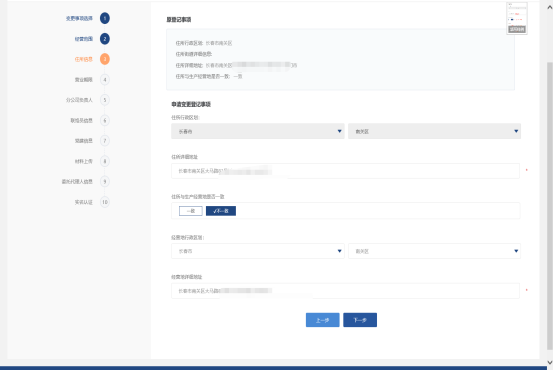Click step 10 circle 实名认证
The image size is (553, 370).
click(105, 202)
